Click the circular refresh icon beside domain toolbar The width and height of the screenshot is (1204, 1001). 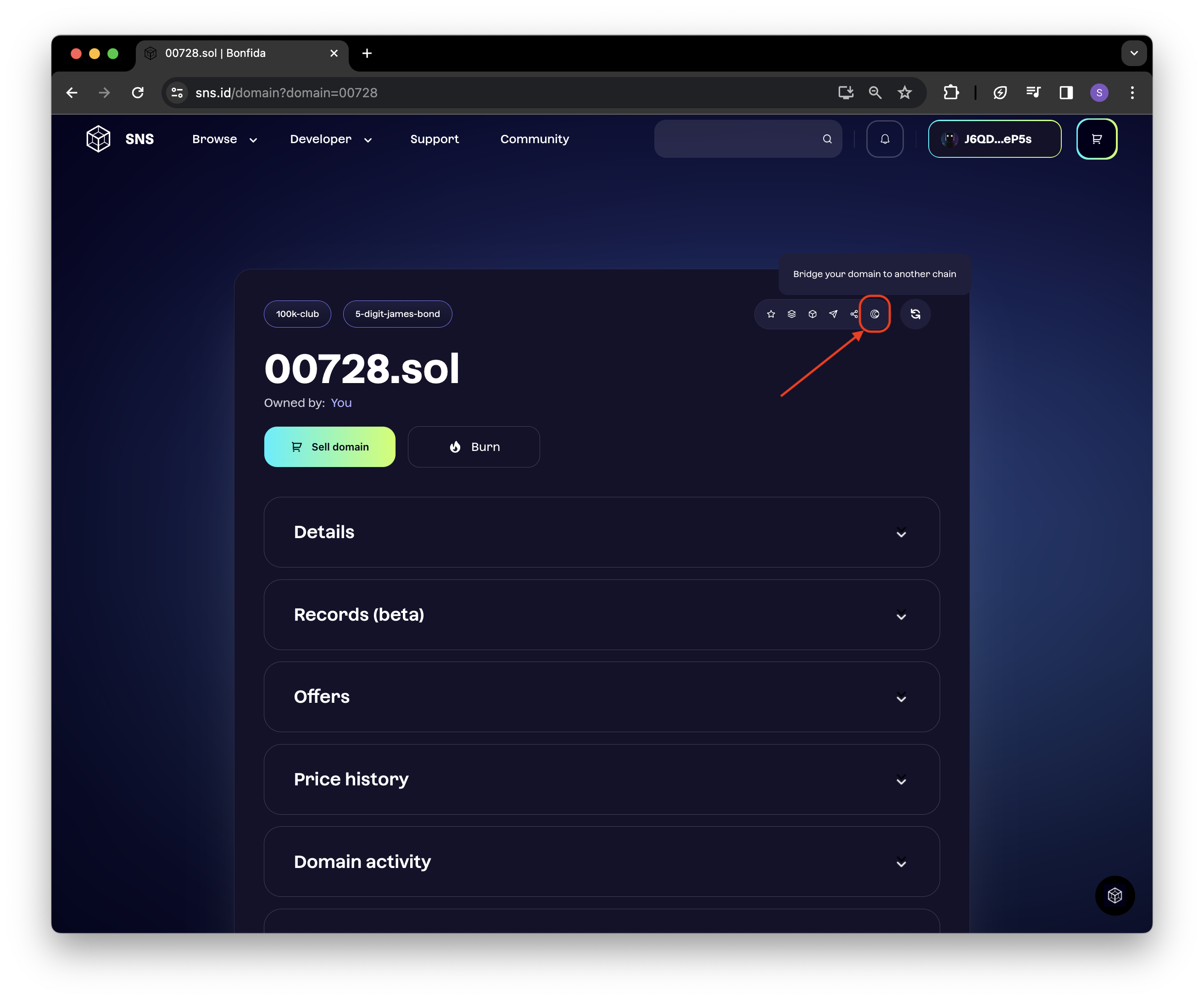(915, 314)
